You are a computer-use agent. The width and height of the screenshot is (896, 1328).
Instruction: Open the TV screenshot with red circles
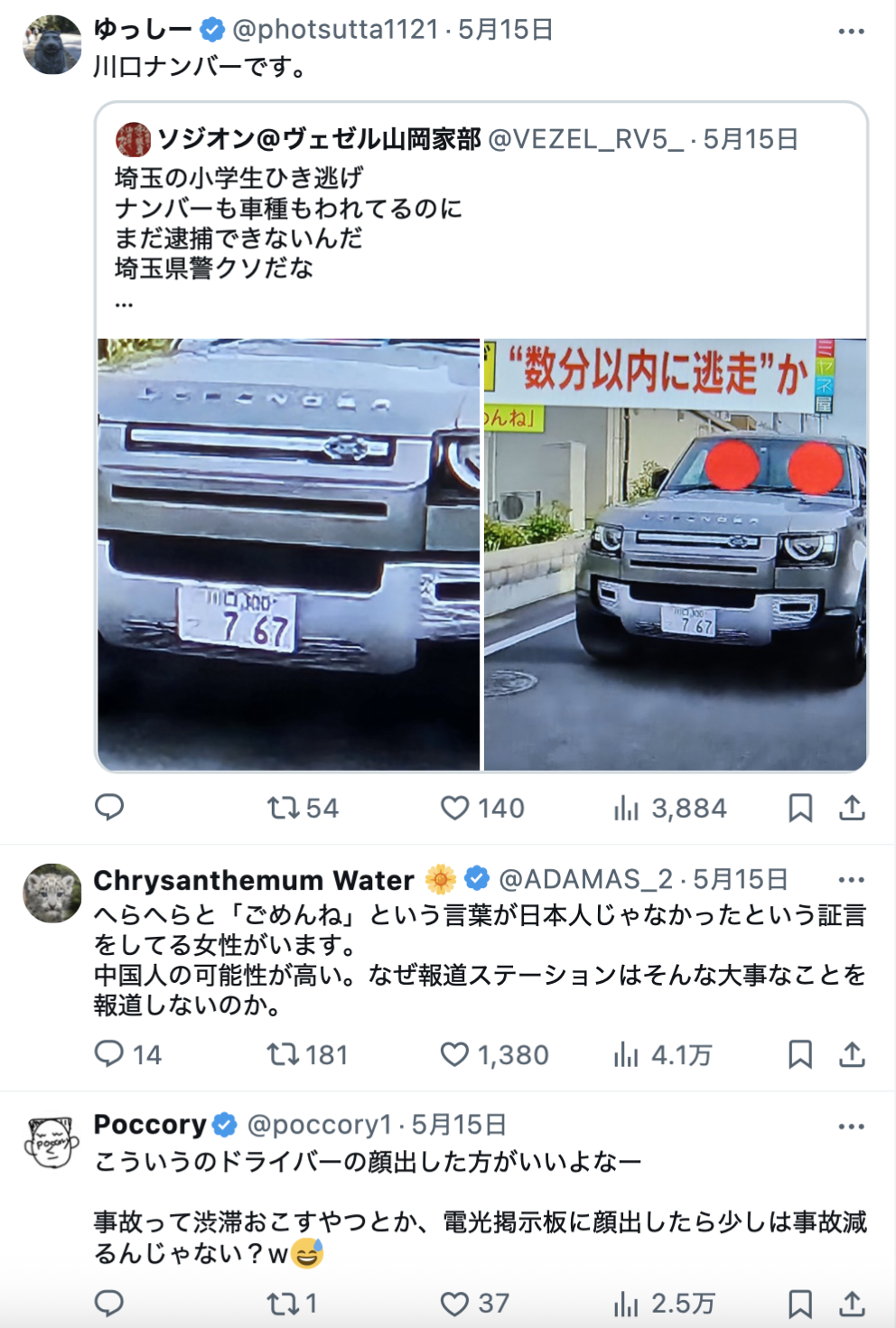(676, 555)
